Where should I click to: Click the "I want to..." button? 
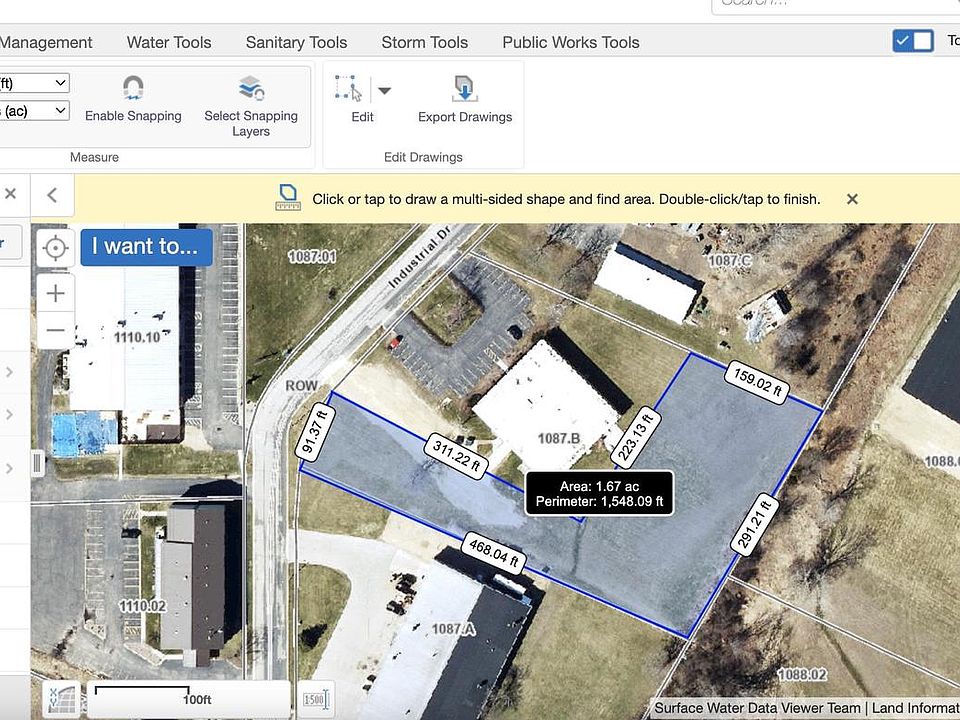point(146,246)
